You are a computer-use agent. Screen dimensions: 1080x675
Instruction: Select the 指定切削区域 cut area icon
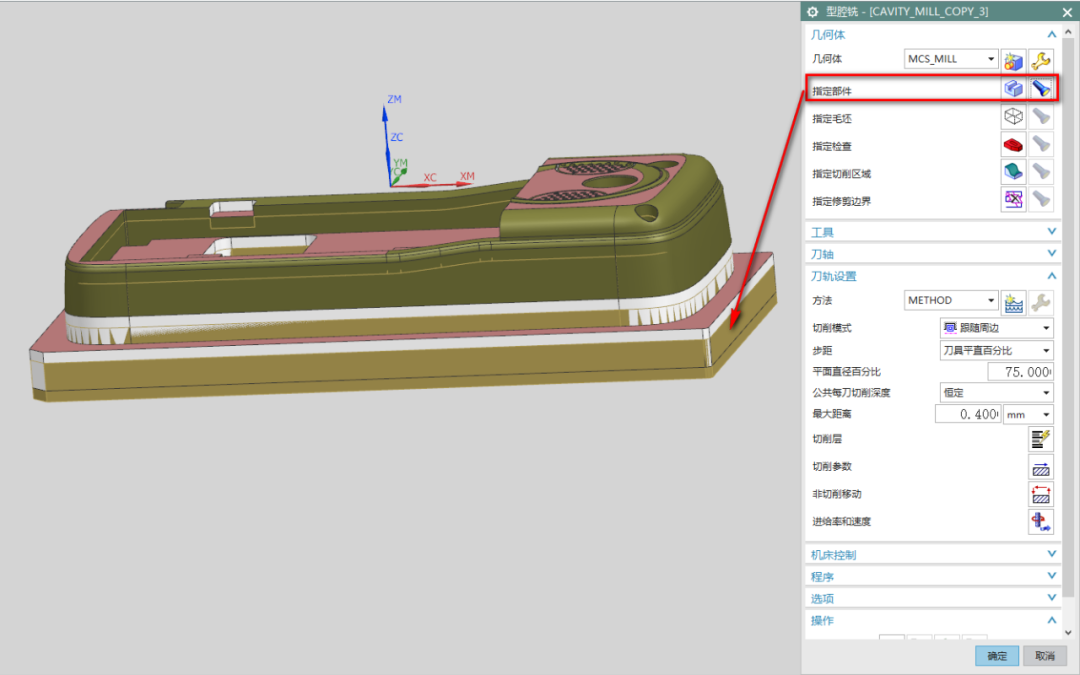click(1014, 172)
